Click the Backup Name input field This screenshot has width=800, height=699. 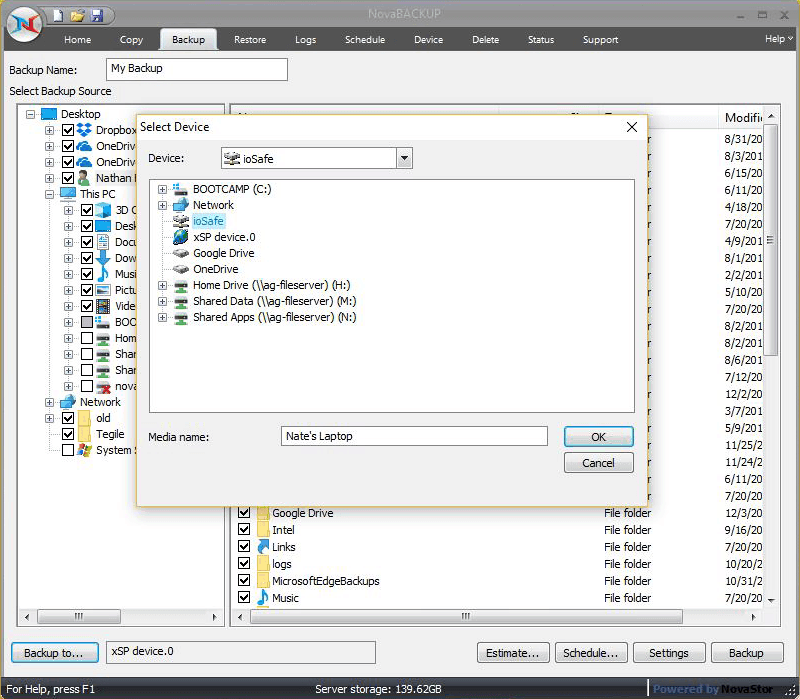(x=197, y=69)
